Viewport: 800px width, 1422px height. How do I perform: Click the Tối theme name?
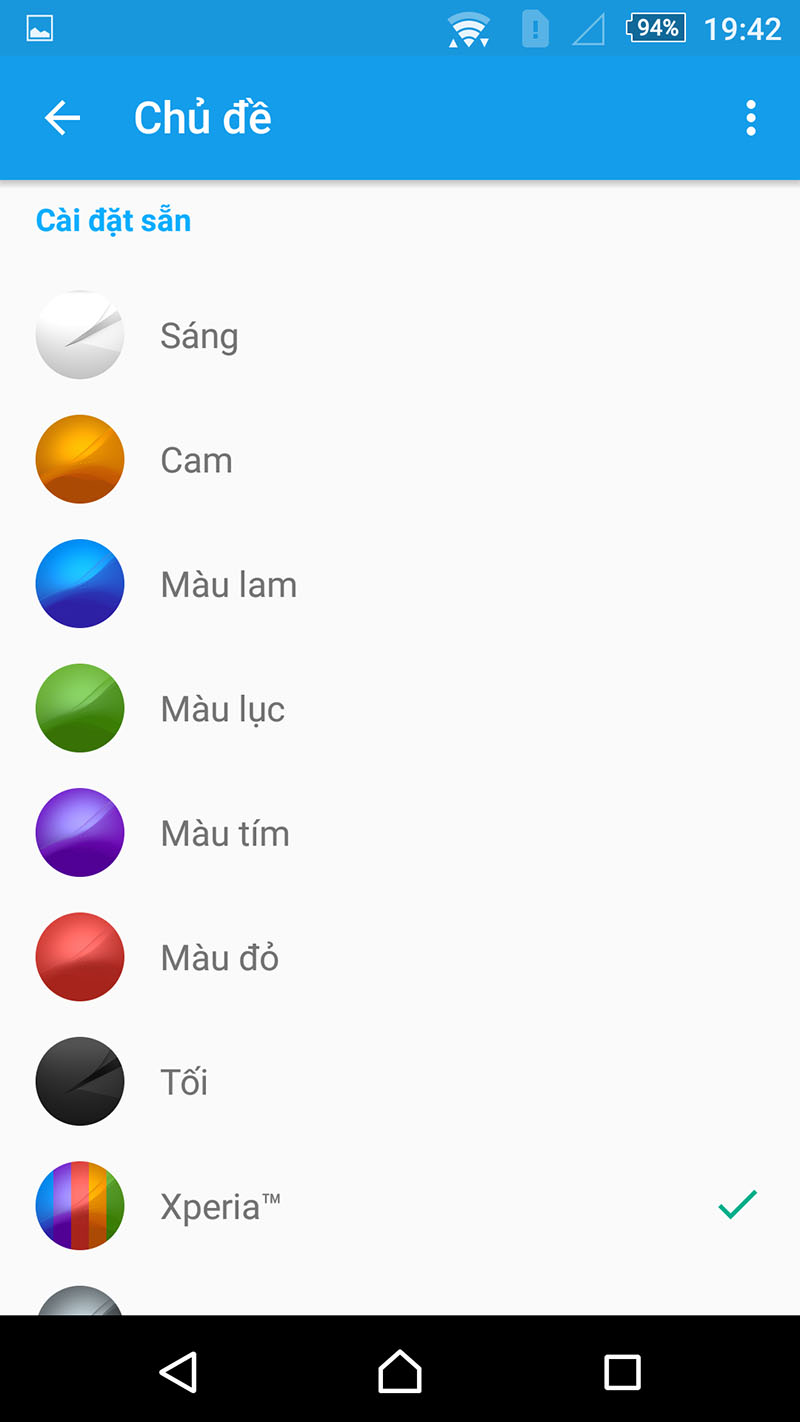(x=184, y=1082)
